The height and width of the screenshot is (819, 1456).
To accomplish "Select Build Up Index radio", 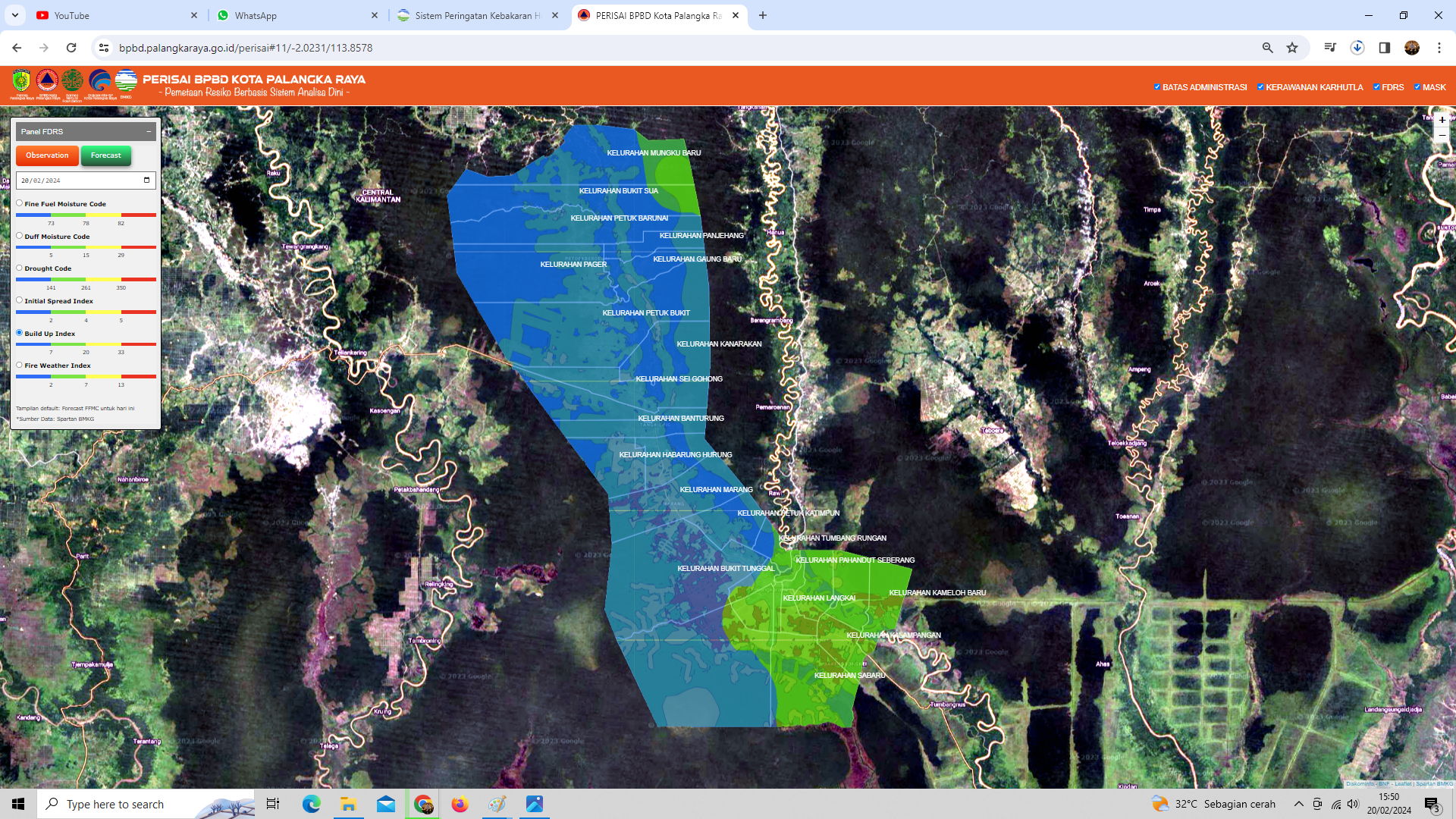I will [20, 333].
